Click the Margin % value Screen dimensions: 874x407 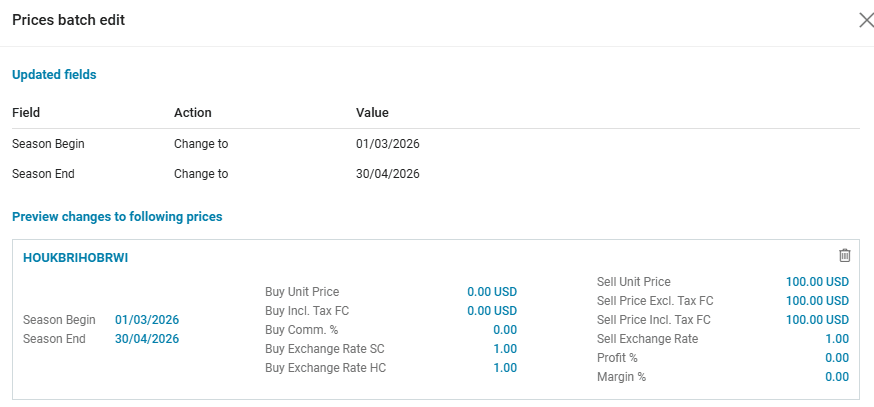tap(836, 377)
